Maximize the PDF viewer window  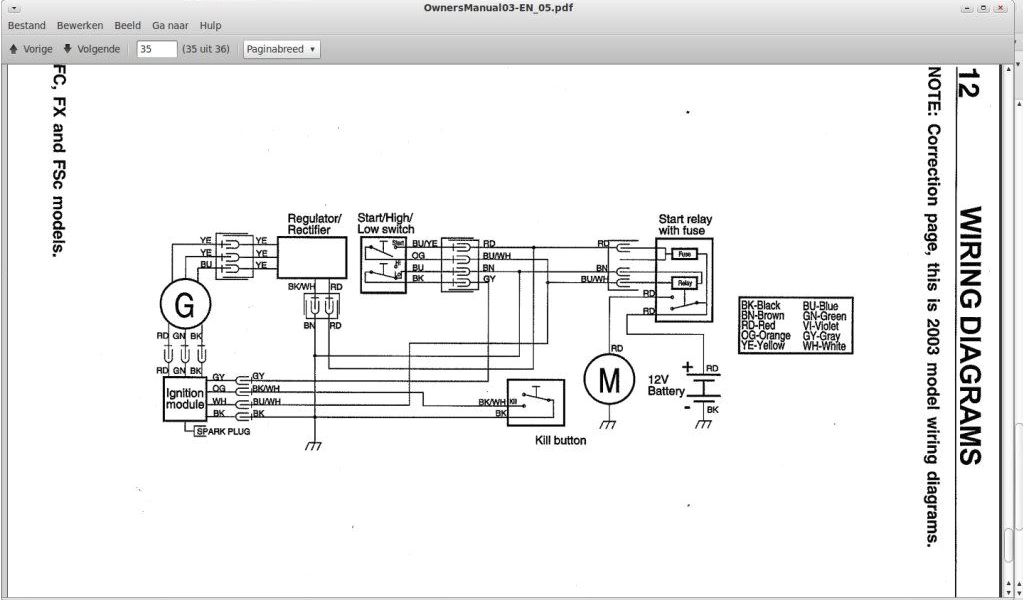click(984, 8)
